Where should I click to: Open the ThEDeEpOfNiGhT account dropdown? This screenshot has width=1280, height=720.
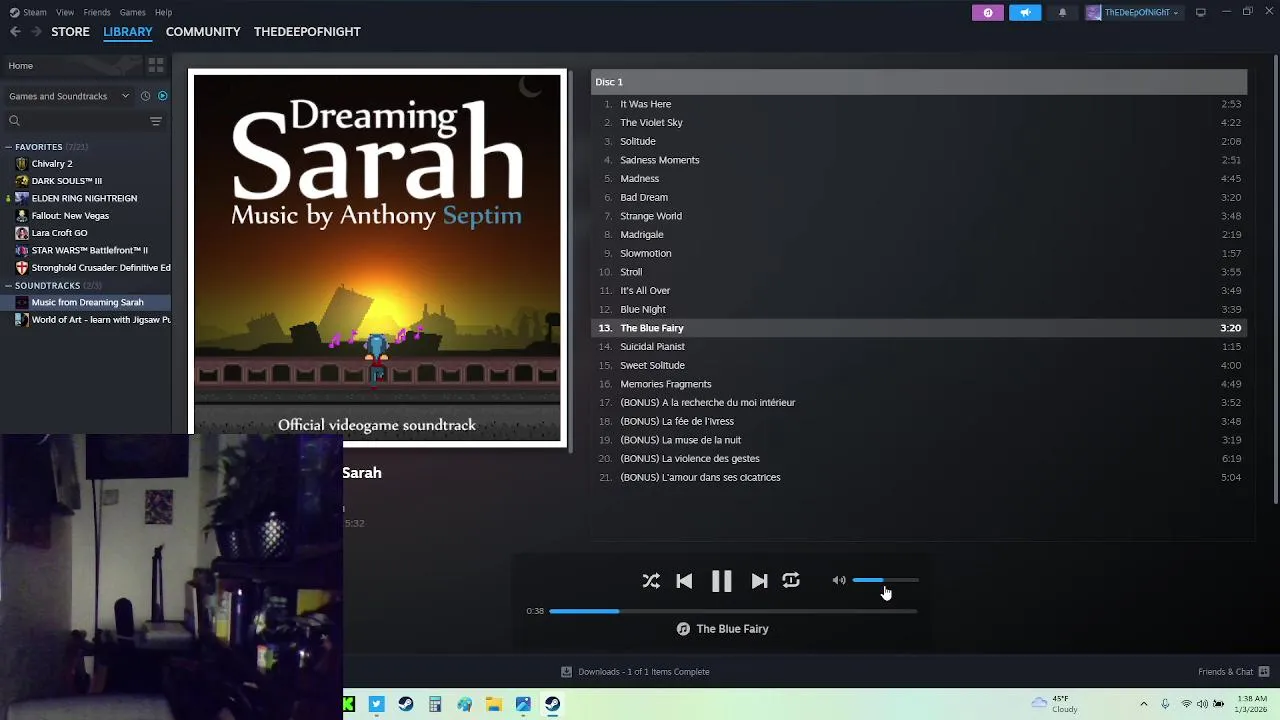[1133, 12]
